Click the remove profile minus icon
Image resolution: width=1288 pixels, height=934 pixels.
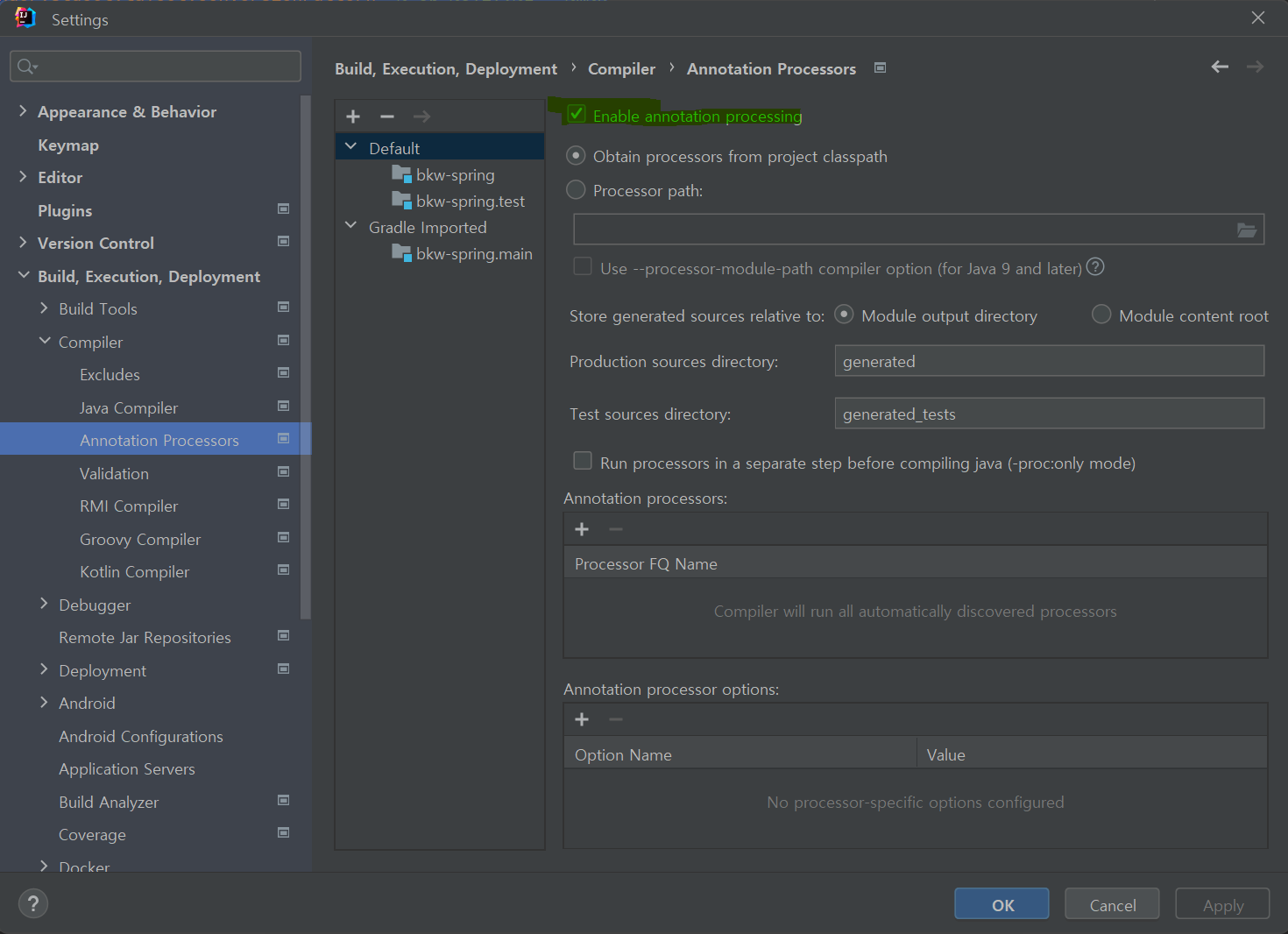(387, 117)
